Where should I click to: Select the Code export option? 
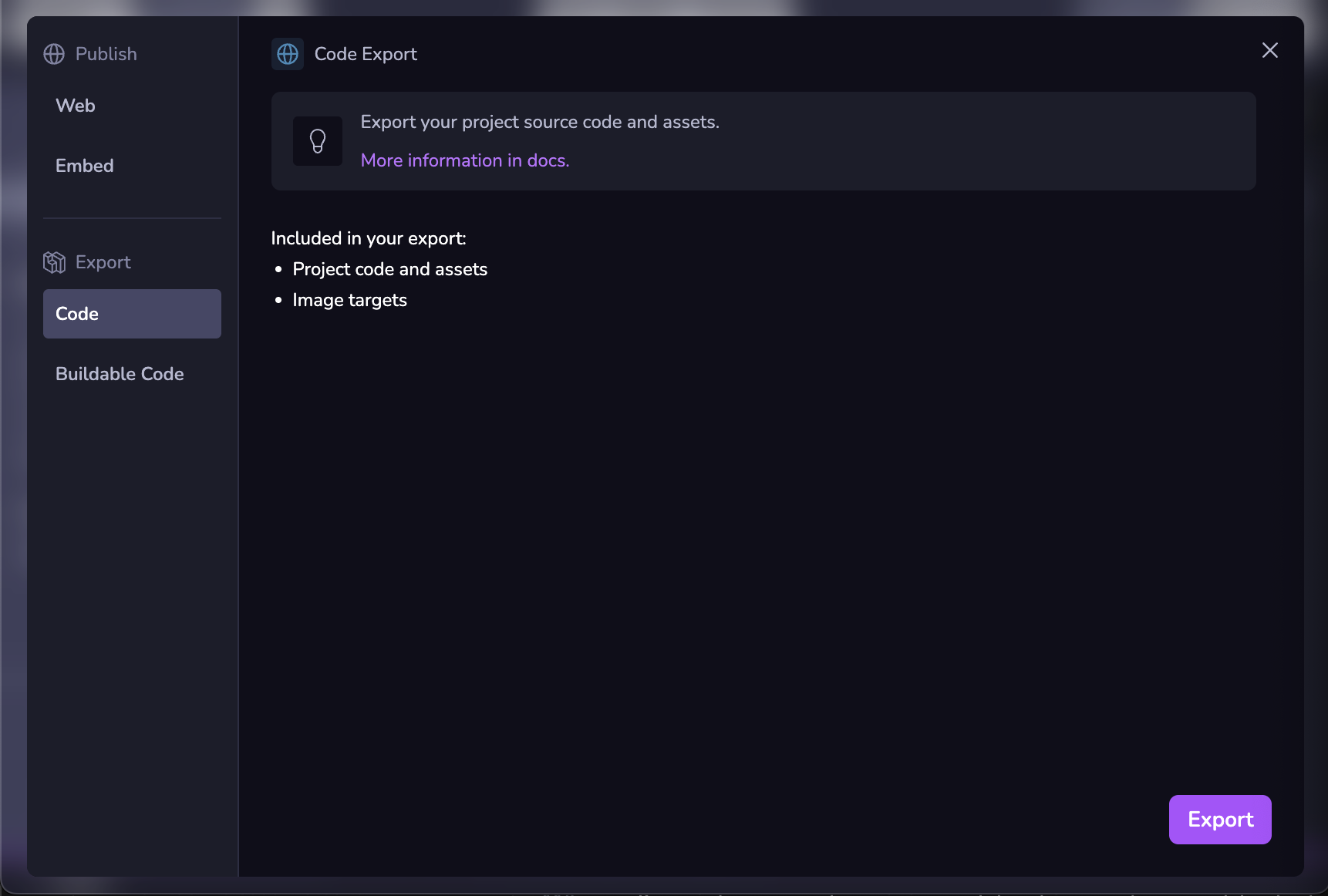coord(132,314)
